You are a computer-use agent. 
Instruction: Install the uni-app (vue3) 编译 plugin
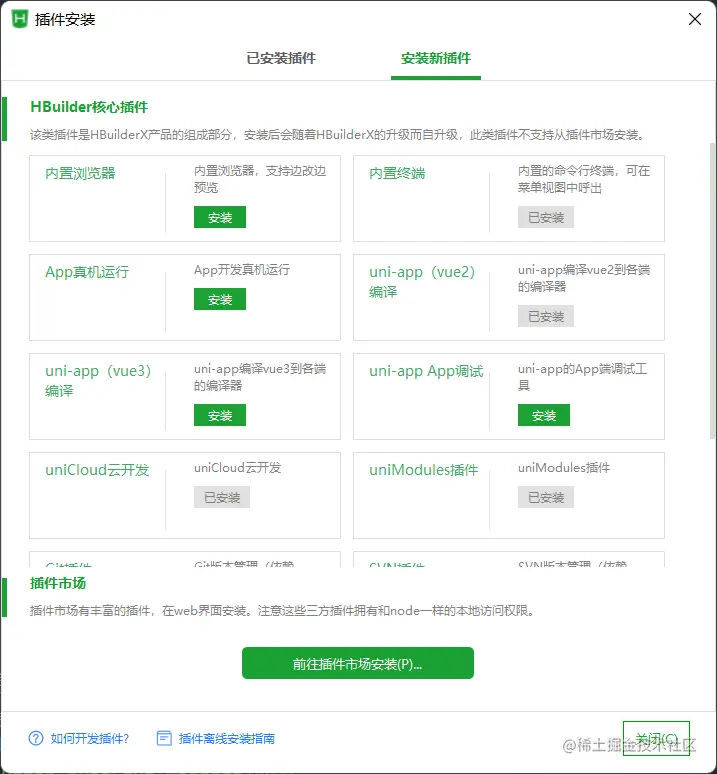[x=220, y=415]
